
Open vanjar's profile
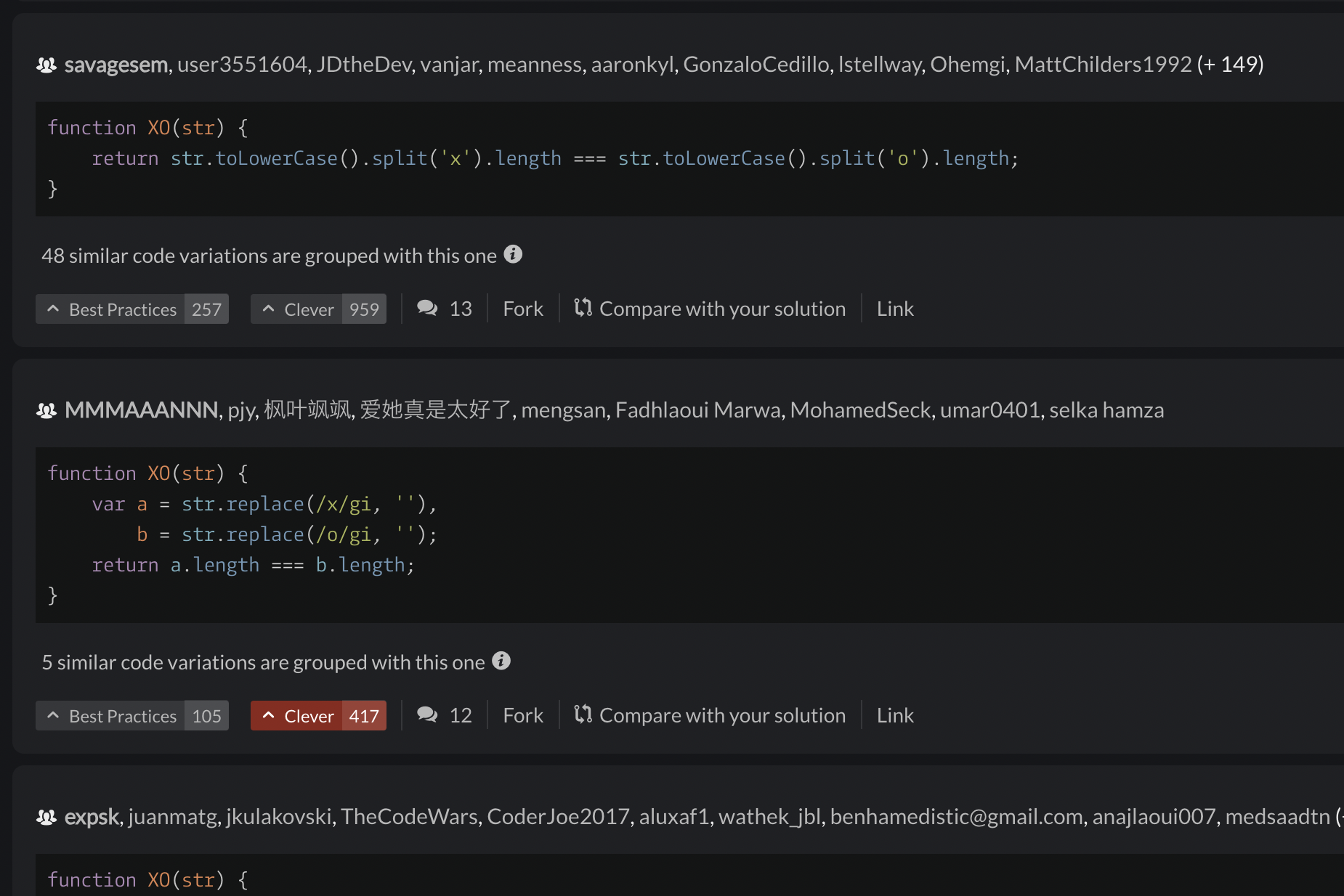449,65
